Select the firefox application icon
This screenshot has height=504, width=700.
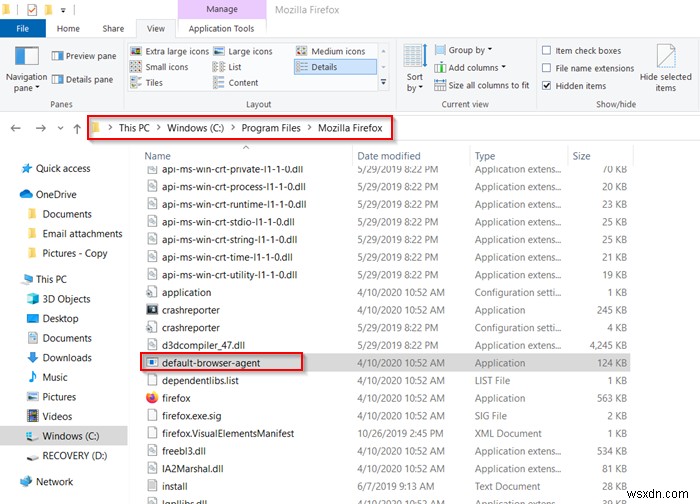pyautogui.click(x=152, y=398)
